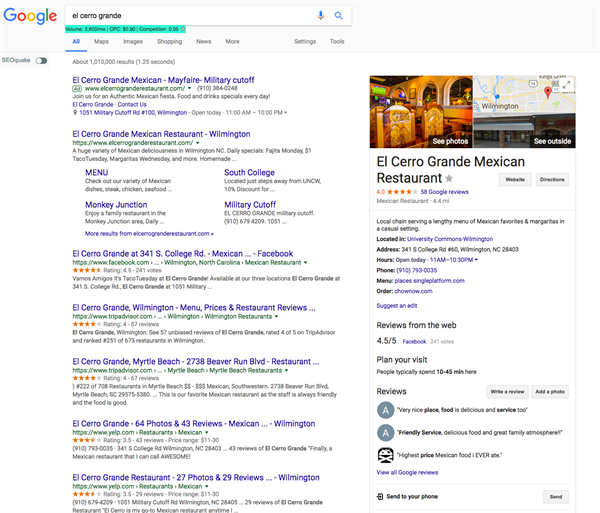Screen dimensions: 600x513
Task: Open the Facebook result for 341 S. College Rd.
Action: pos(183,254)
